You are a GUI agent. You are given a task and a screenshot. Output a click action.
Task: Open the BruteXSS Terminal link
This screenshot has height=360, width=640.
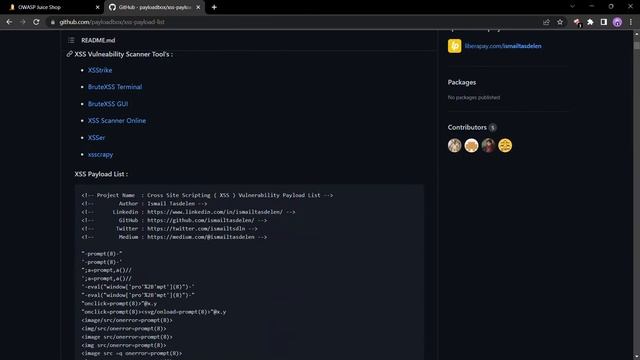point(115,87)
